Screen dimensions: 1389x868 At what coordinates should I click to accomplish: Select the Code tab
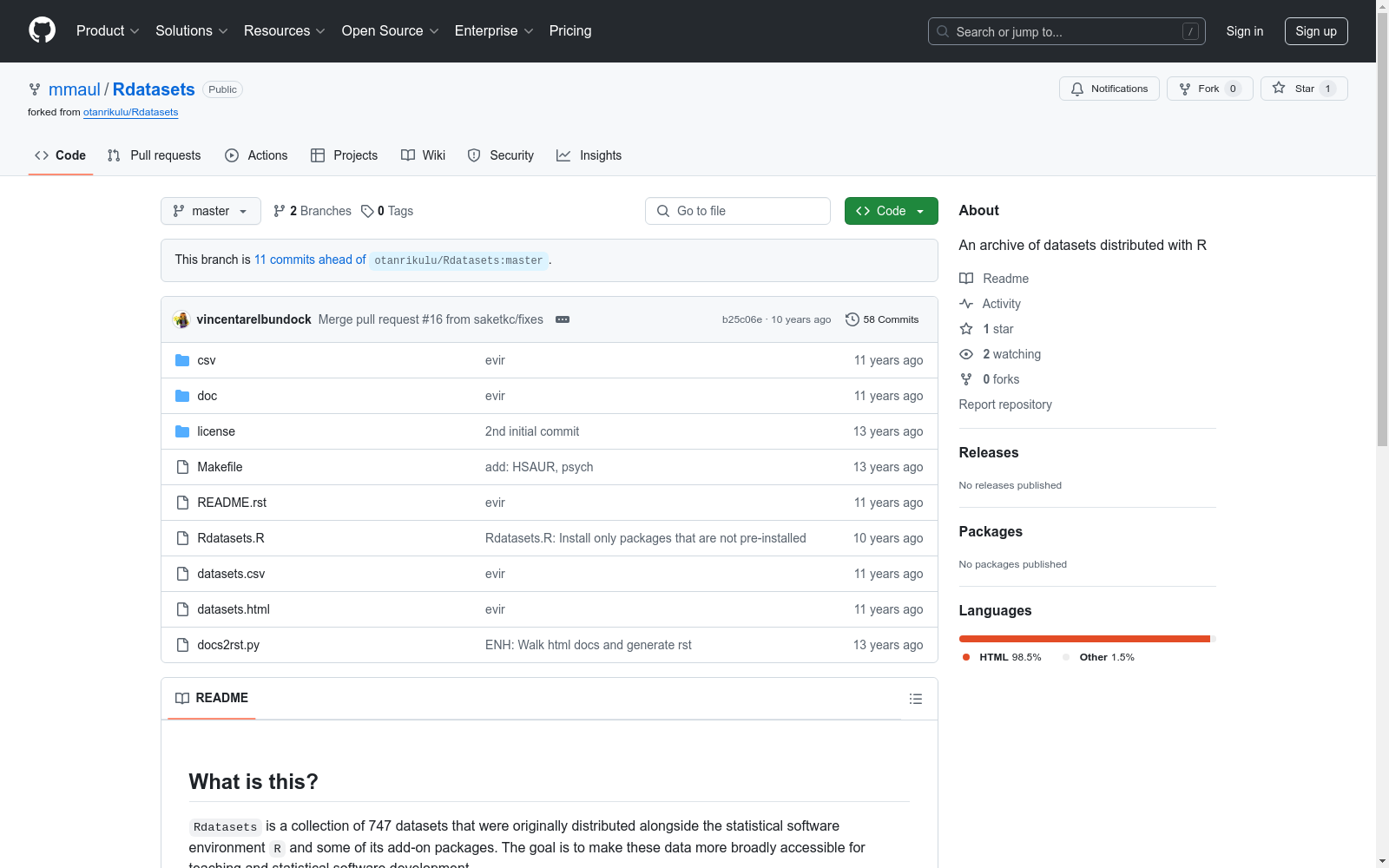point(61,155)
